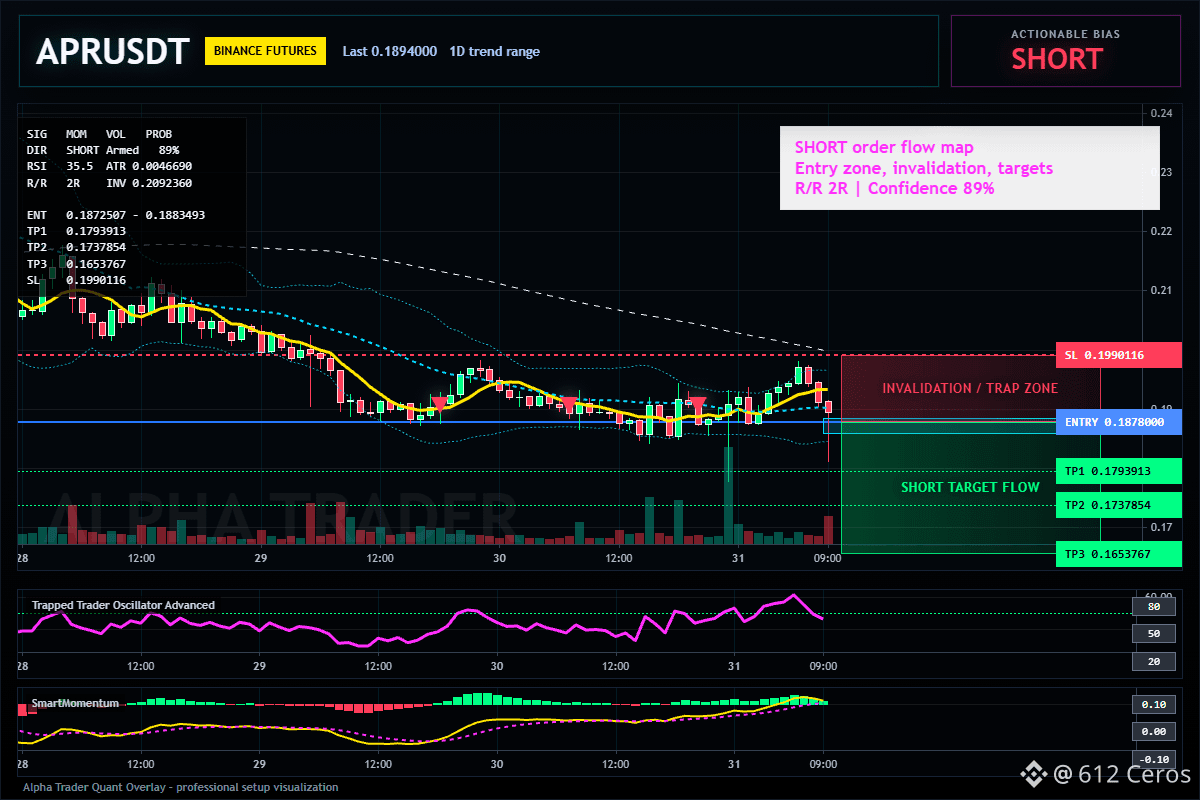The height and width of the screenshot is (800, 1200).
Task: Click the latest red triangle short signal marker
Action: [x=698, y=405]
